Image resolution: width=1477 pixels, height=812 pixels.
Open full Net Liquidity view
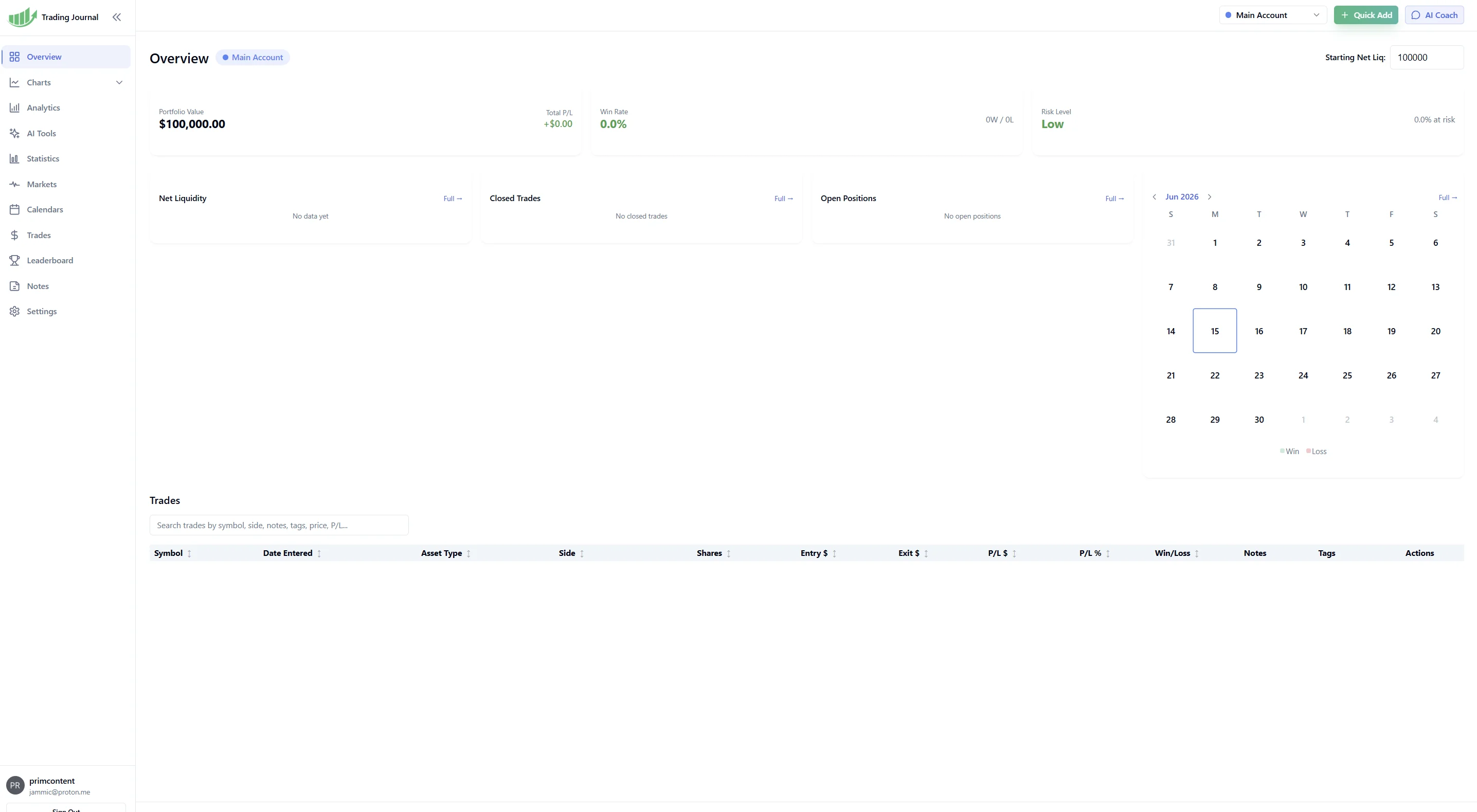pyautogui.click(x=453, y=199)
